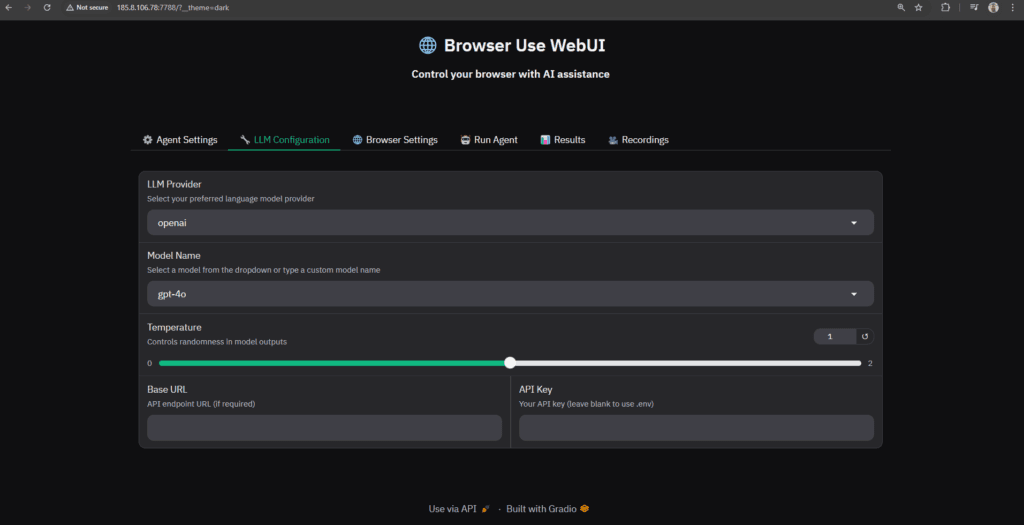The width and height of the screenshot is (1024, 525).
Task: Click the Not secure site warning
Action: pos(86,7)
